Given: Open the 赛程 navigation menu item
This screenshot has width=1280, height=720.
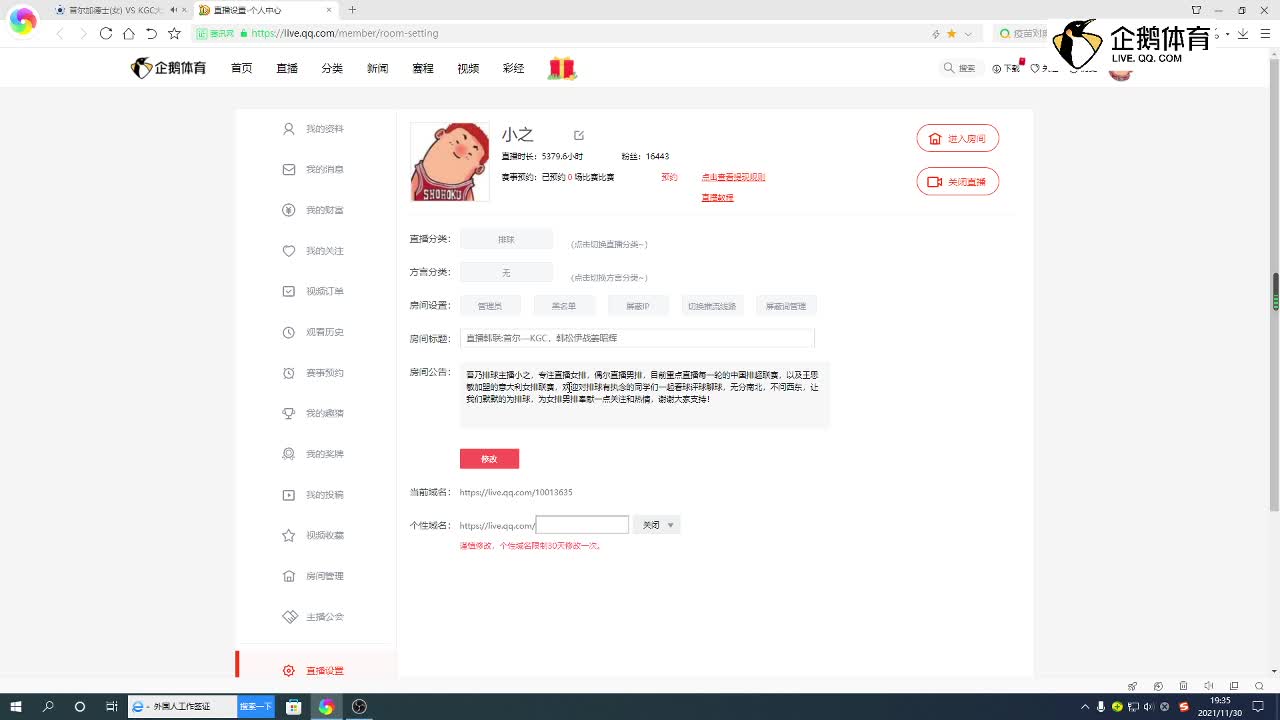Looking at the screenshot, I should coord(423,68).
